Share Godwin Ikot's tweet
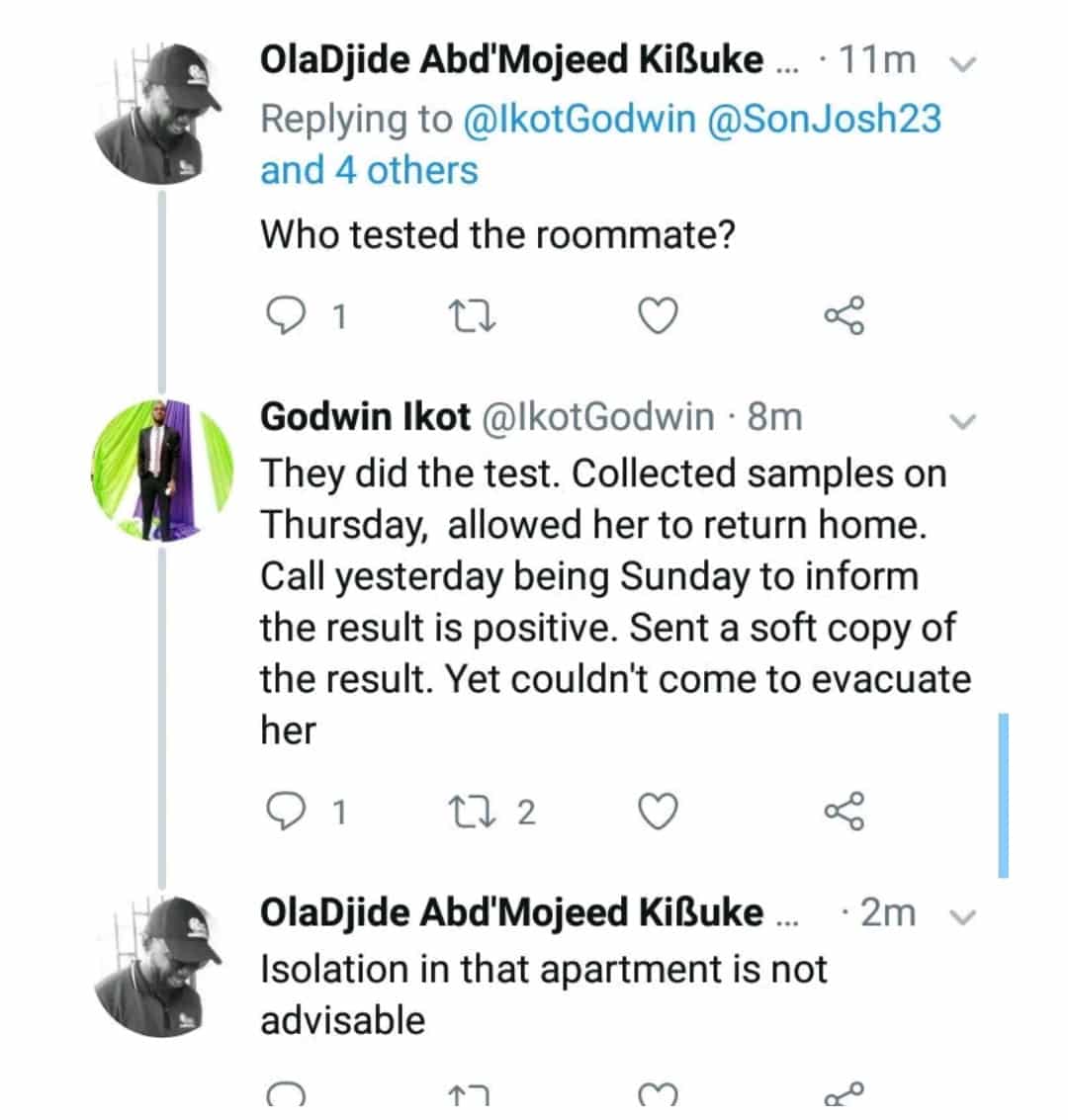The image size is (1068, 1120). click(x=845, y=812)
